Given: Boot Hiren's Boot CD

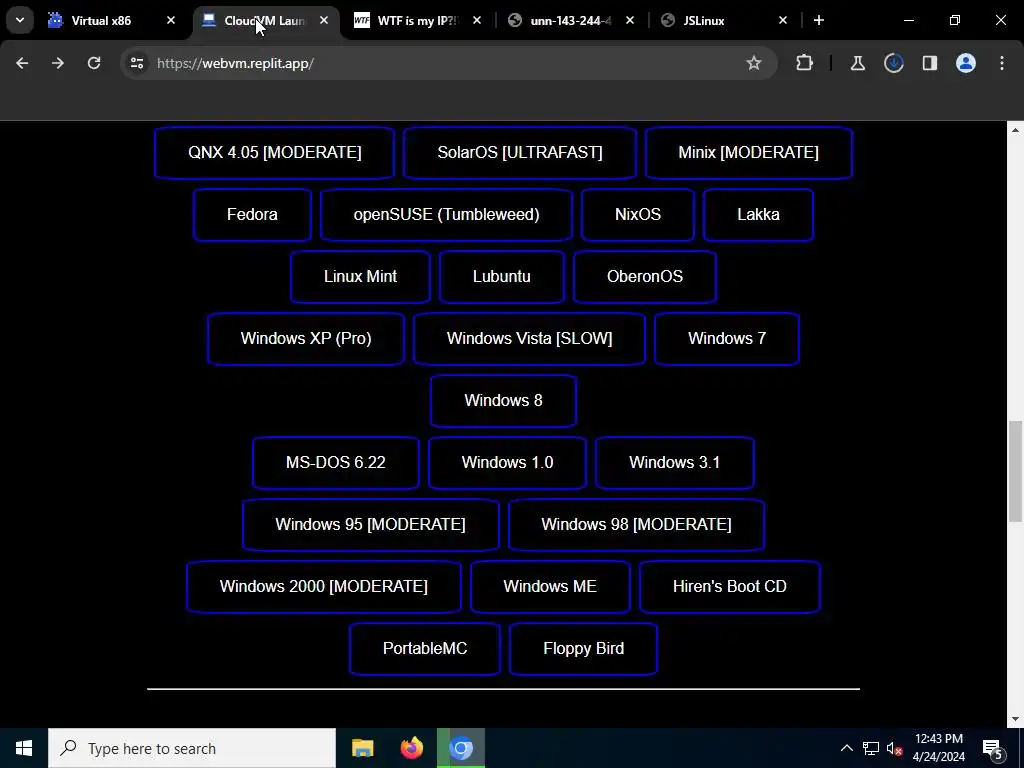Looking at the screenshot, I should point(729,587).
